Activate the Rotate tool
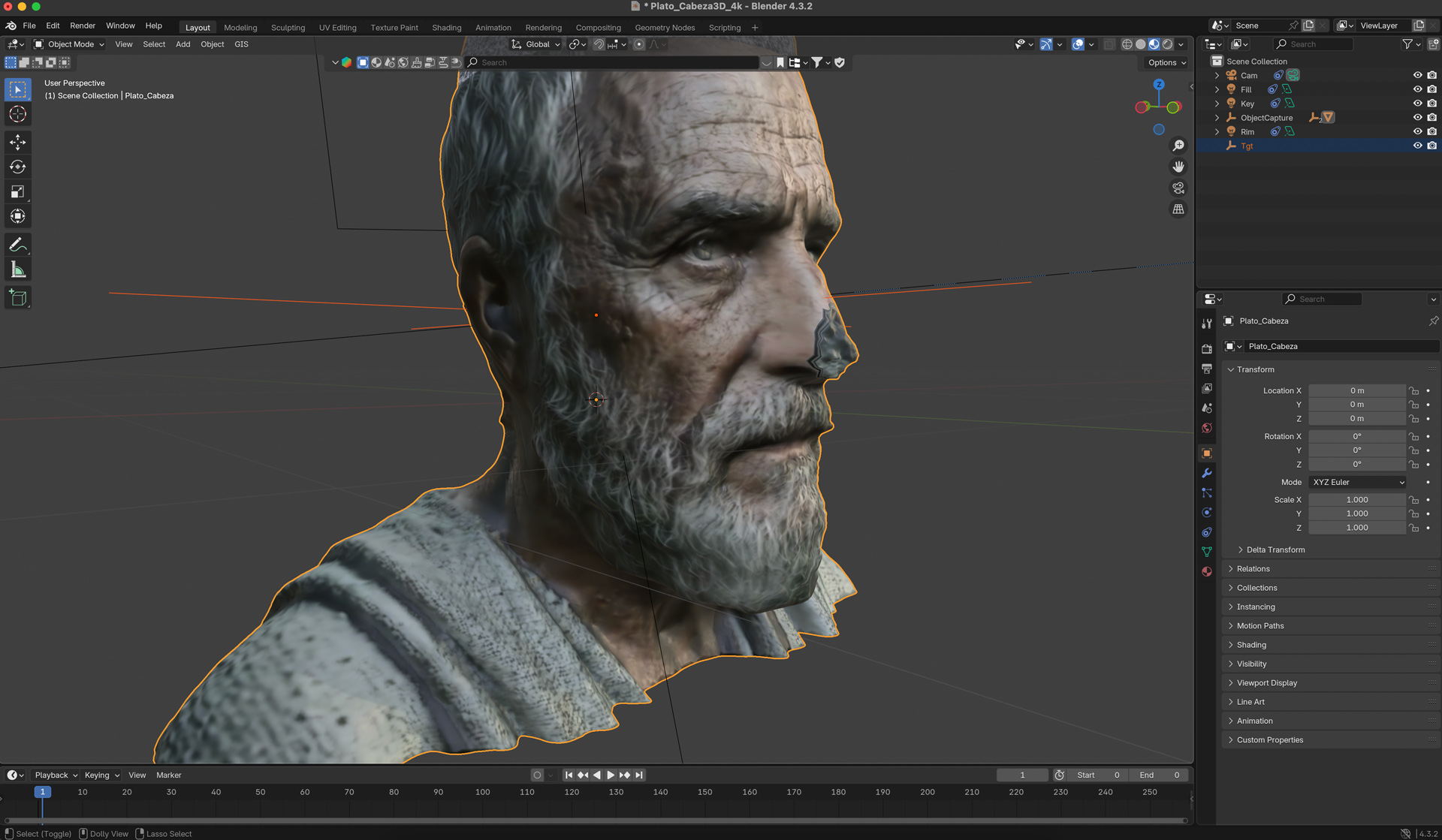This screenshot has width=1442, height=840. point(18,167)
